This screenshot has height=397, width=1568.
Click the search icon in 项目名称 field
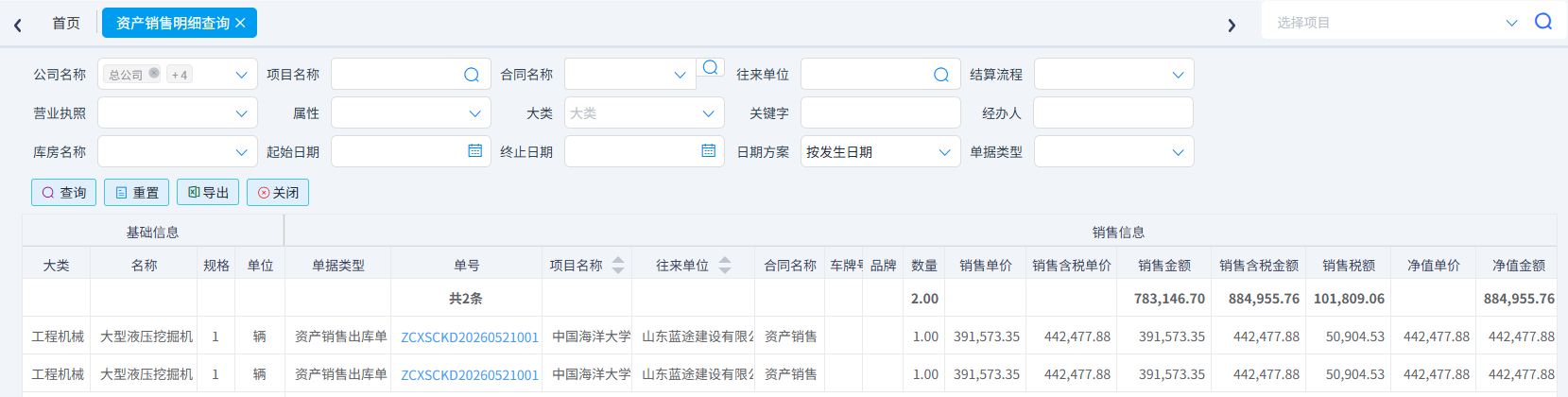point(472,75)
